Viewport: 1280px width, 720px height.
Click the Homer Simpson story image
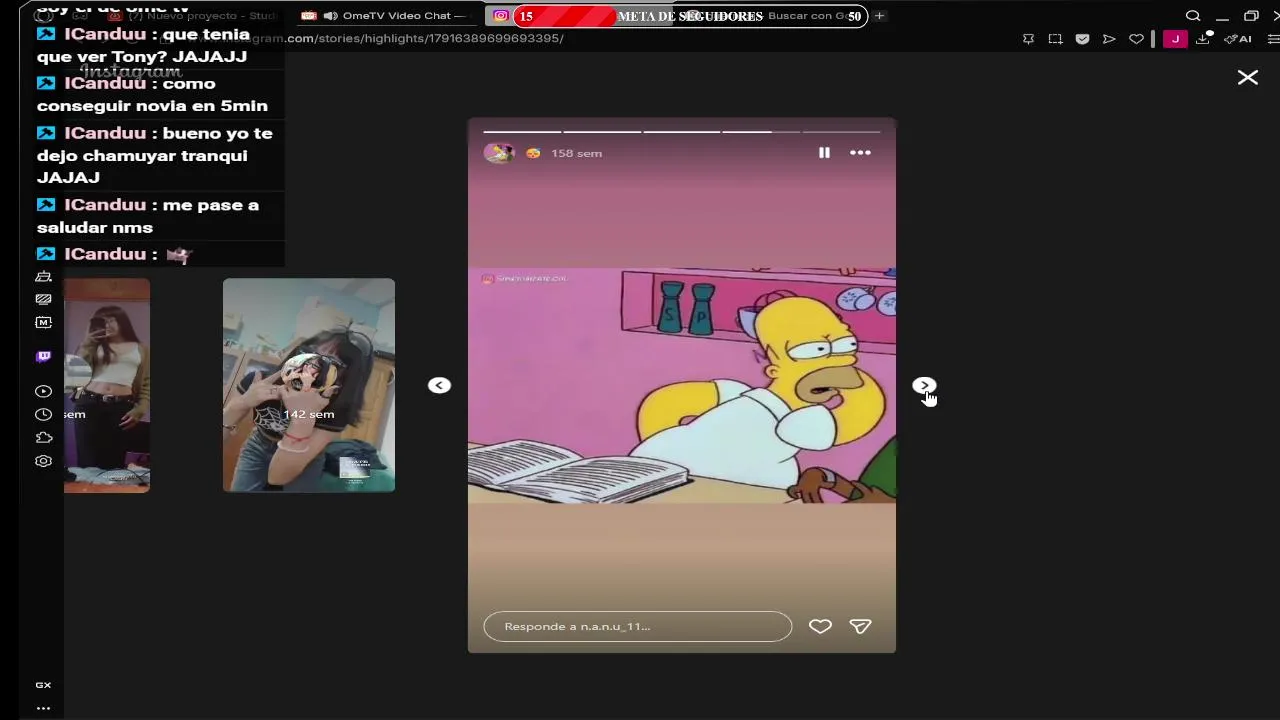[x=682, y=385]
